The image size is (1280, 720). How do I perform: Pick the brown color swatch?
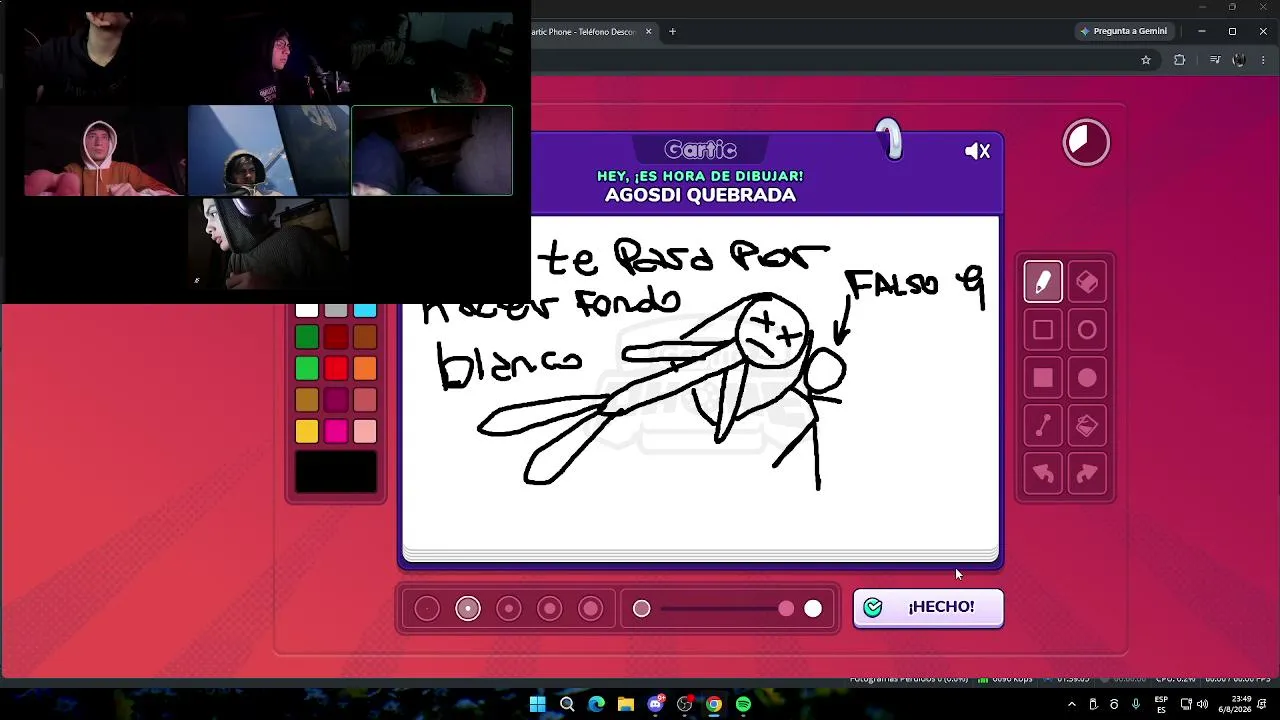coord(365,337)
